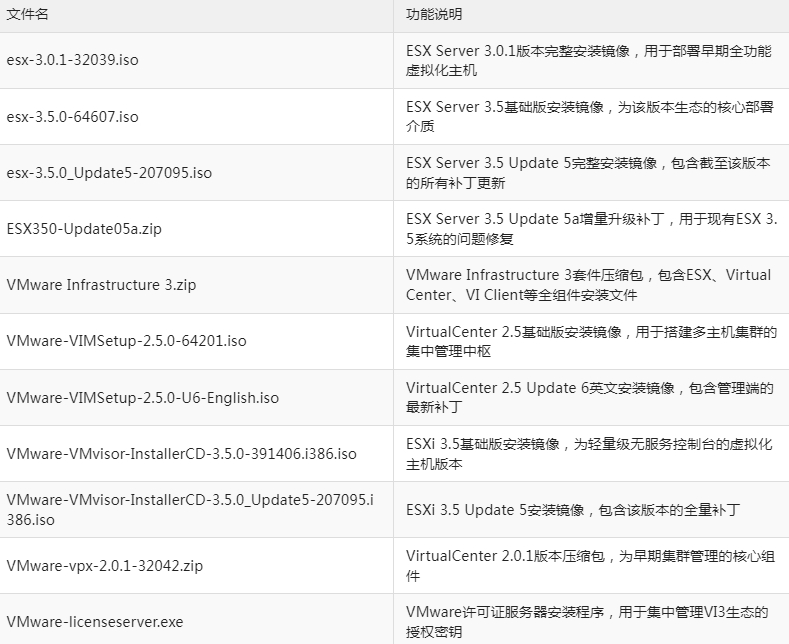Click the esx-3.5.0-64607.iso file name cell

pyautogui.click(x=72, y=117)
